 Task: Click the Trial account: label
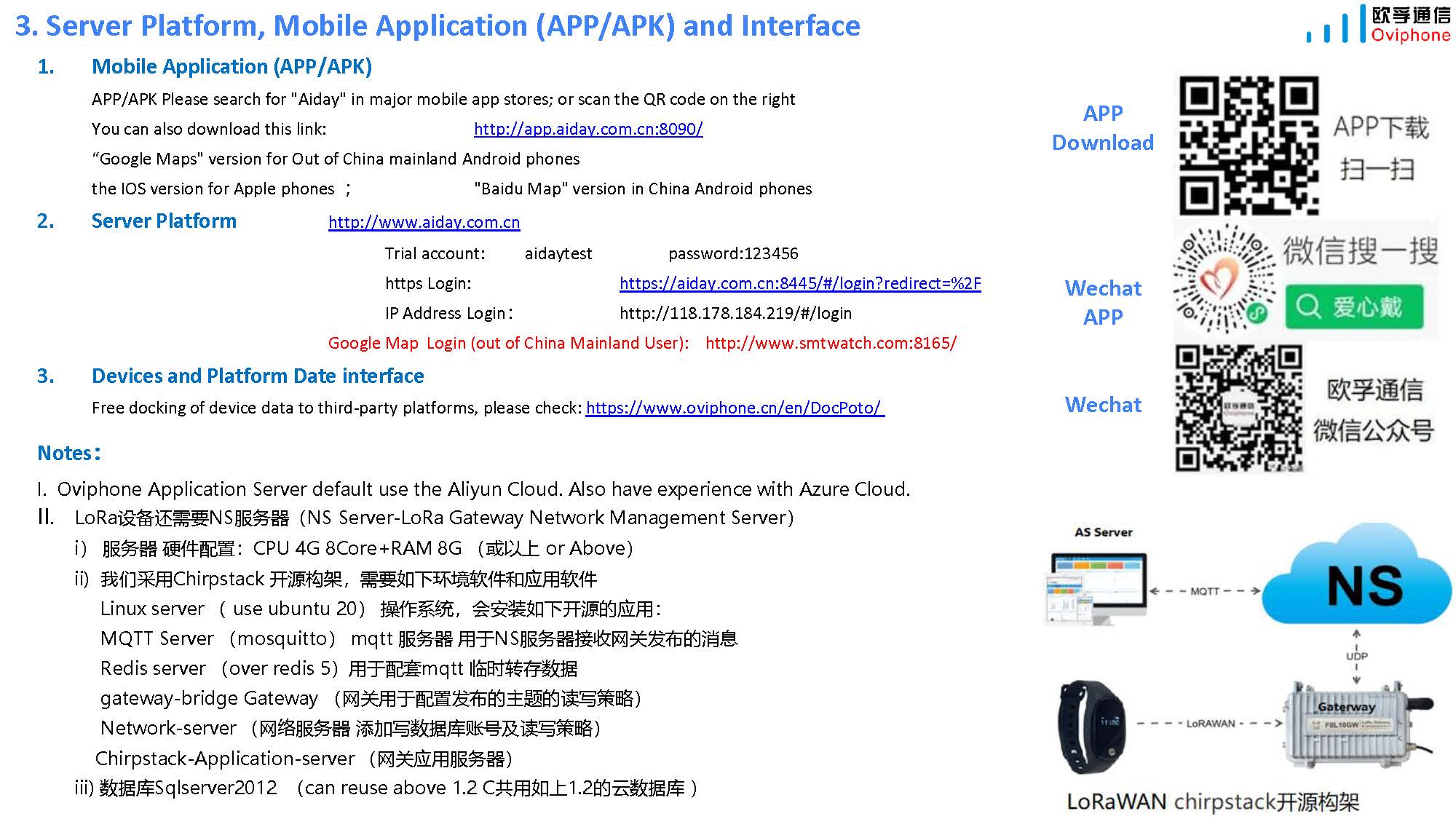435,253
